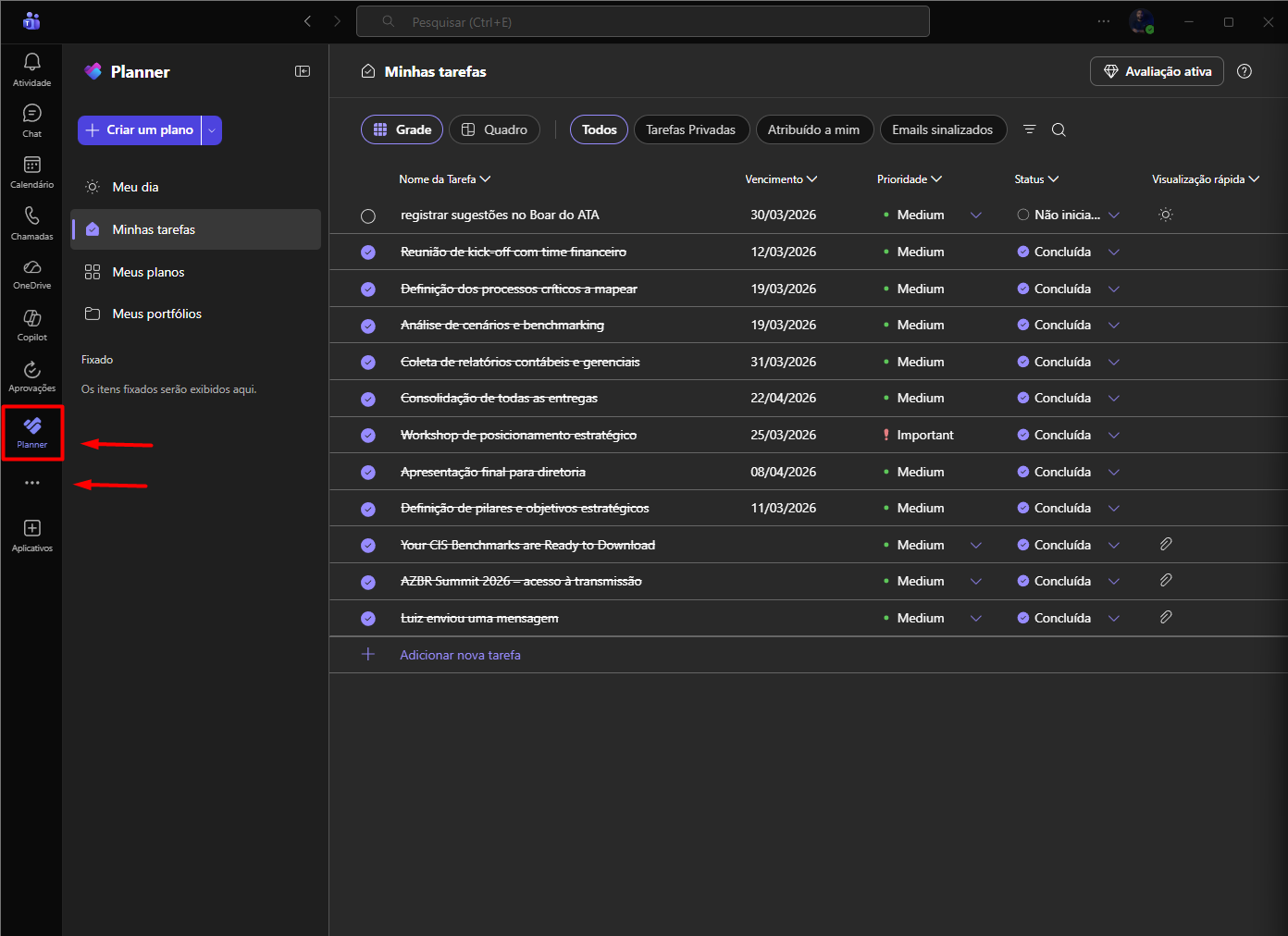Mark 'registrar sugestões no Boar do ATA' complete

coord(368,216)
